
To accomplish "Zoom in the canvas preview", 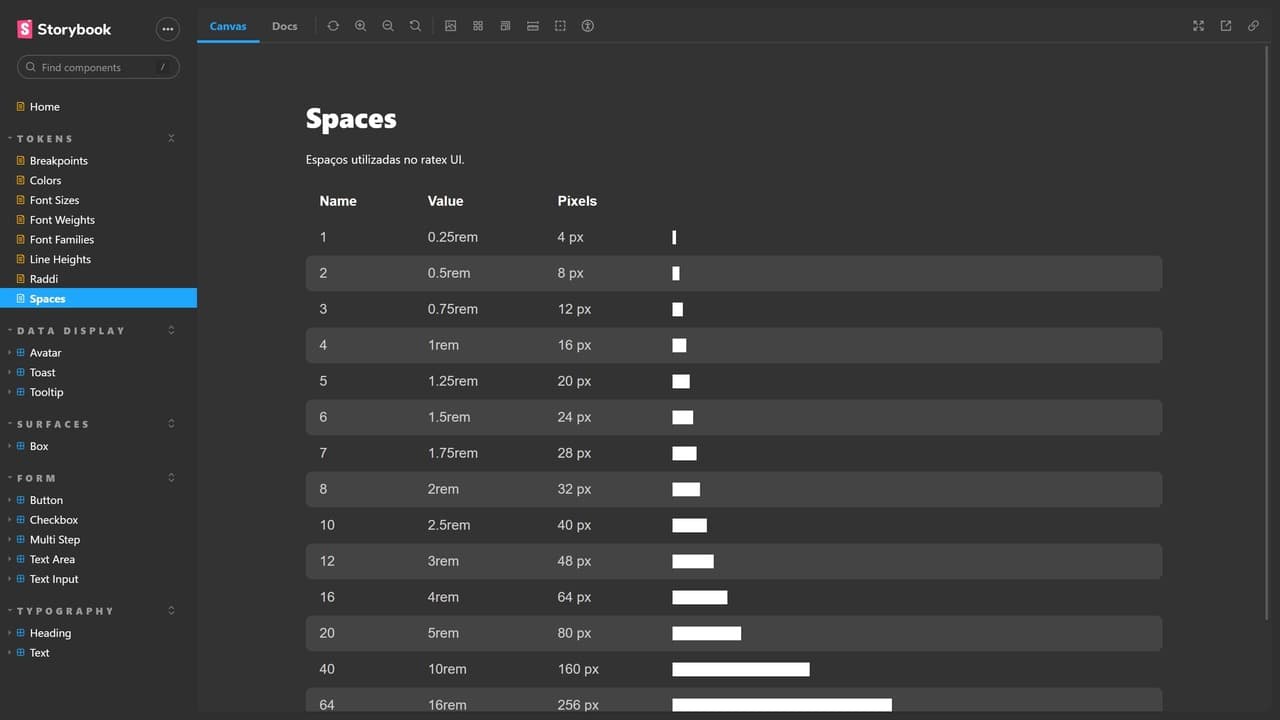I will tap(361, 26).
